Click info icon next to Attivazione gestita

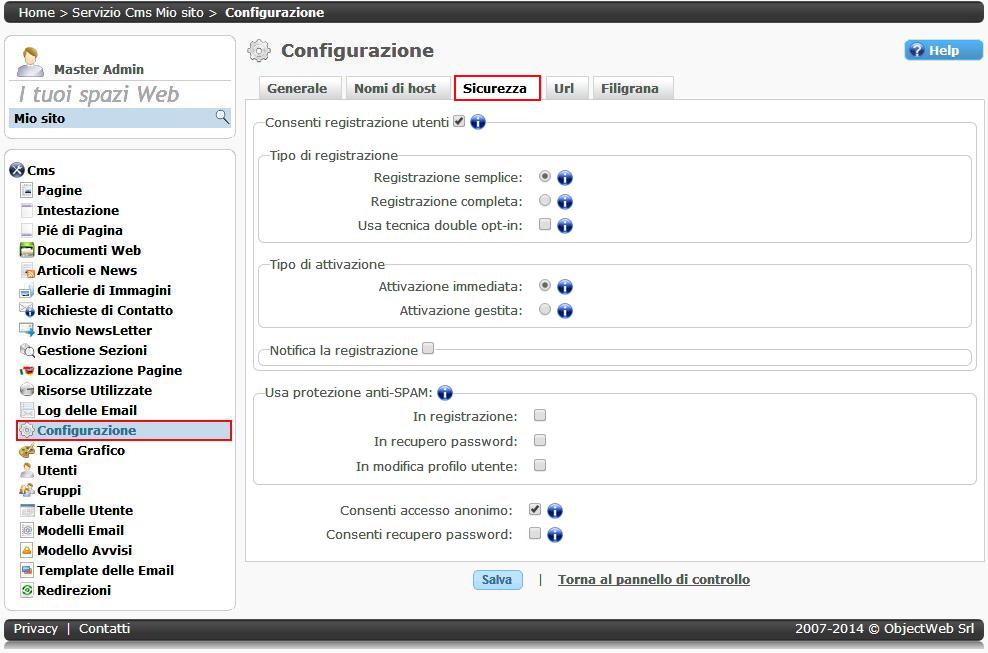(565, 311)
